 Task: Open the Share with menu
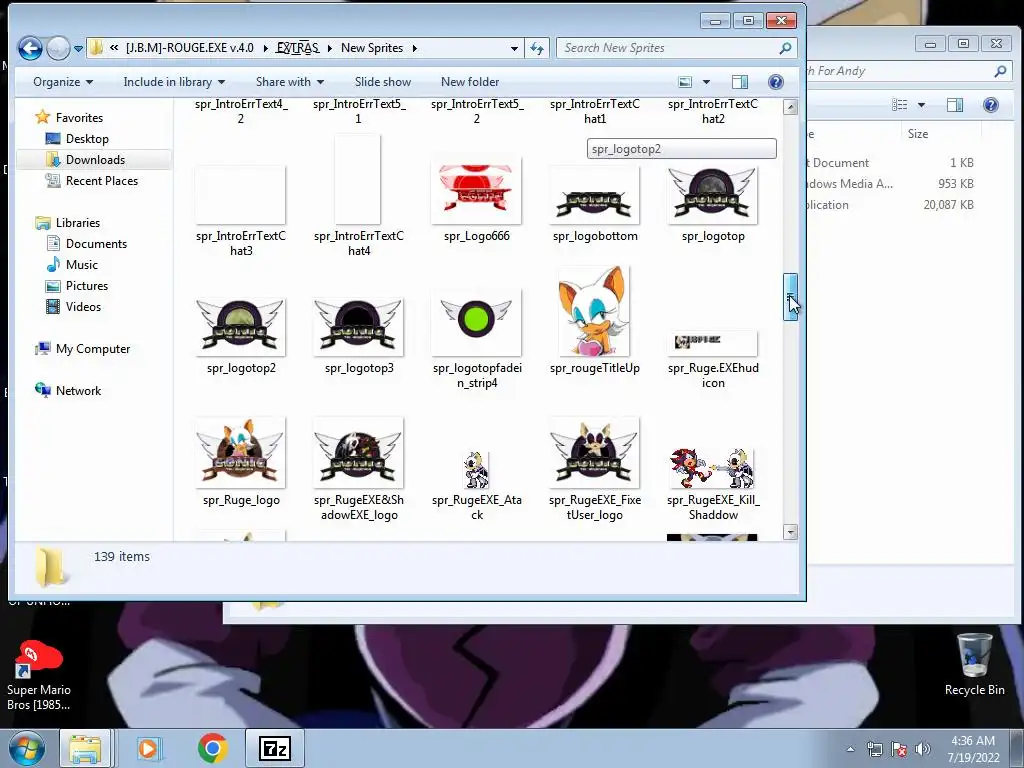pos(289,82)
